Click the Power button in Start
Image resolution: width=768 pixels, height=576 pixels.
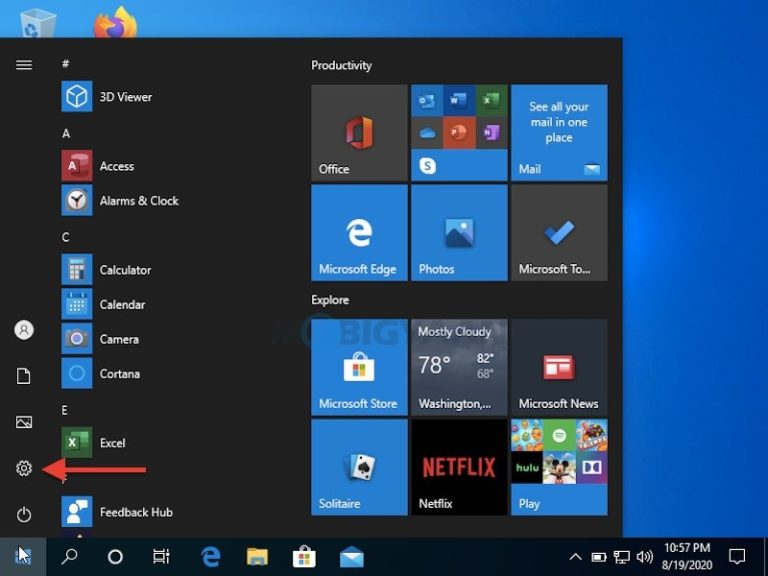(24, 514)
